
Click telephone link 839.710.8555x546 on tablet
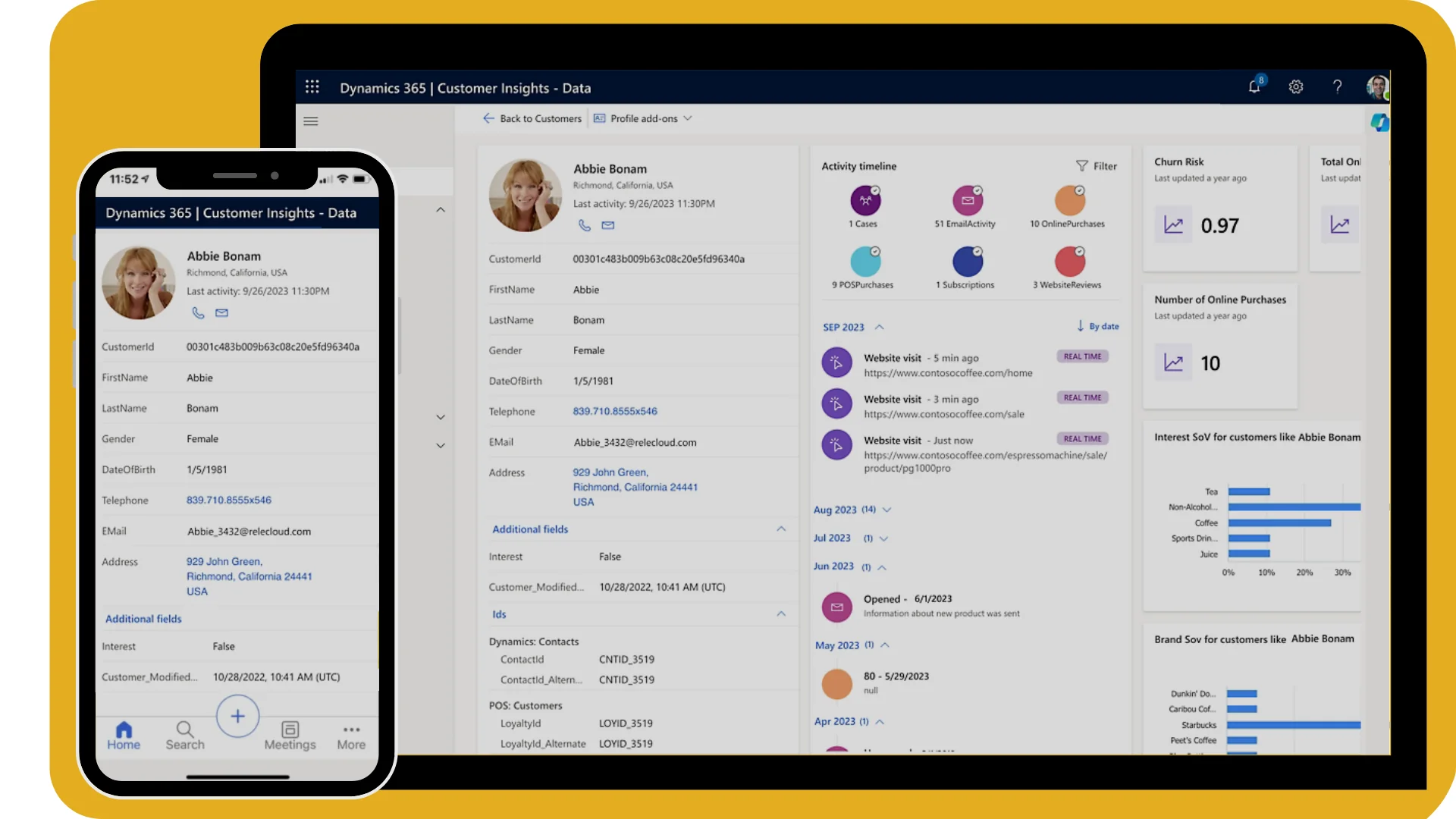pyautogui.click(x=615, y=411)
